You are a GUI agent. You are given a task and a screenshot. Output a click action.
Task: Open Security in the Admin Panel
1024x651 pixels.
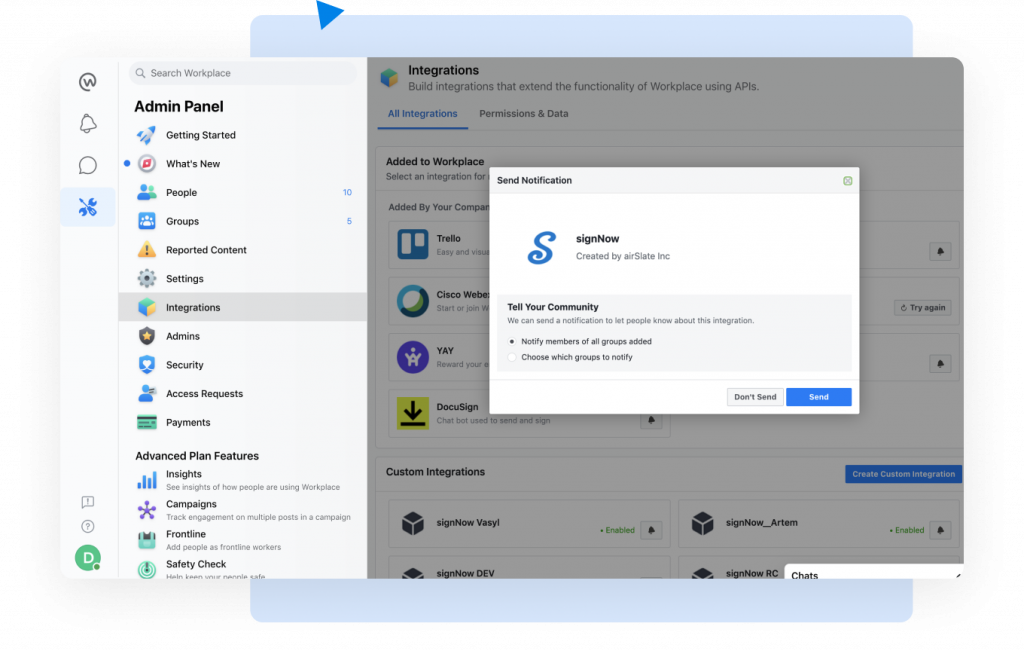[185, 365]
